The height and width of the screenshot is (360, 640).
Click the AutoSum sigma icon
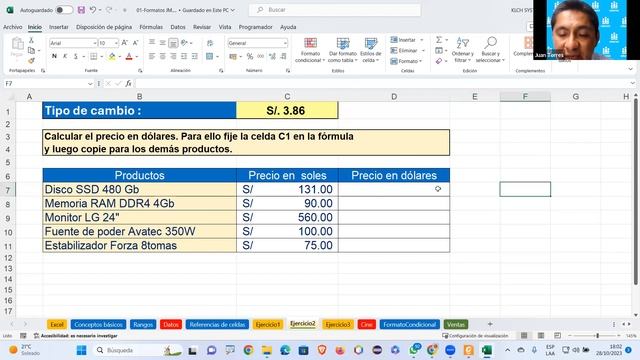pyautogui.click(x=439, y=40)
